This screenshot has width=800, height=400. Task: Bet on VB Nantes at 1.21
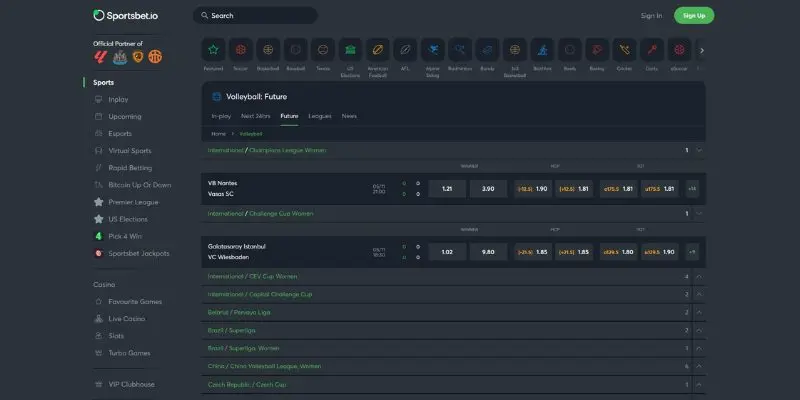(x=447, y=189)
